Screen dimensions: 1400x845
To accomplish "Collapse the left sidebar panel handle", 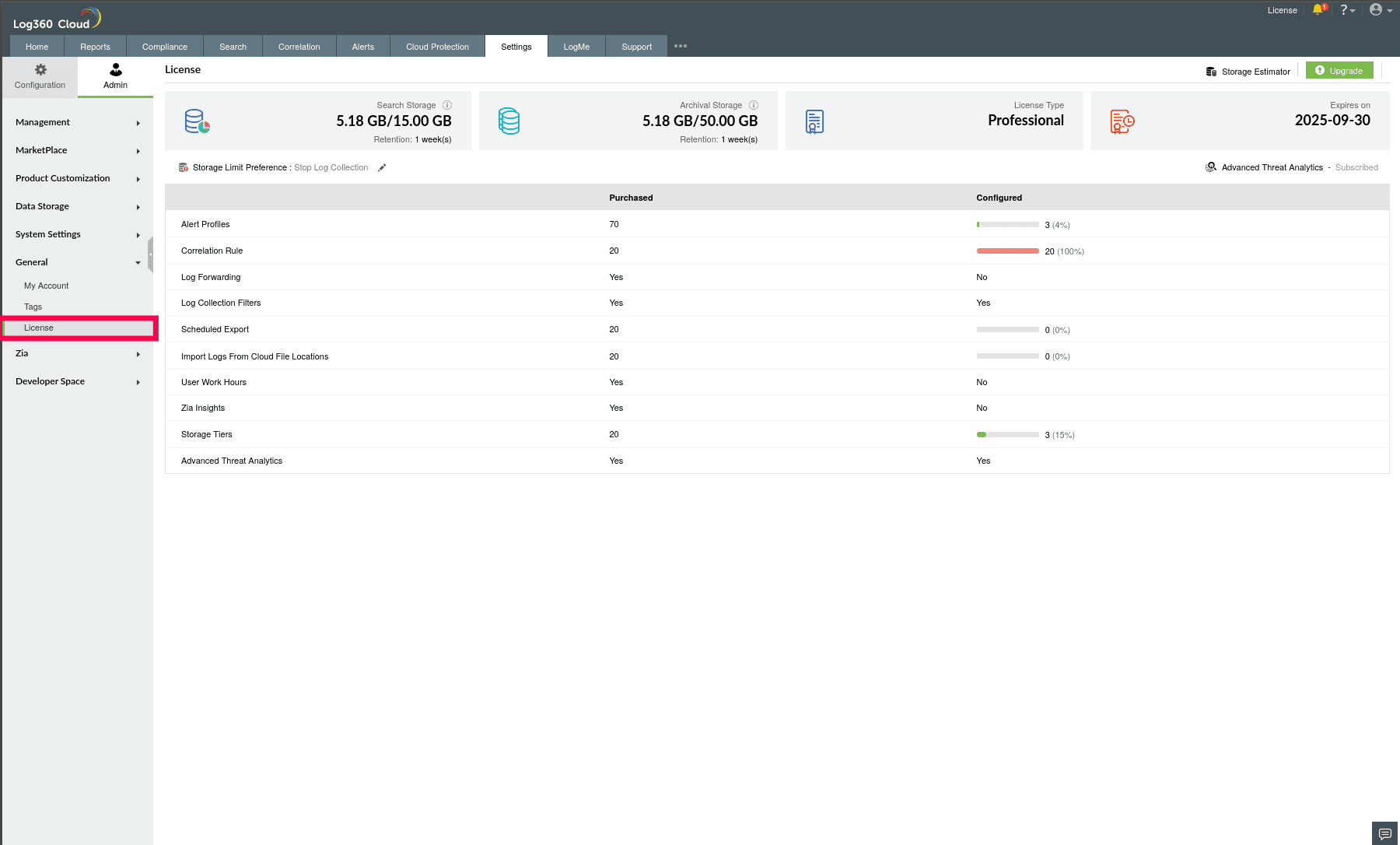I will tap(151, 254).
